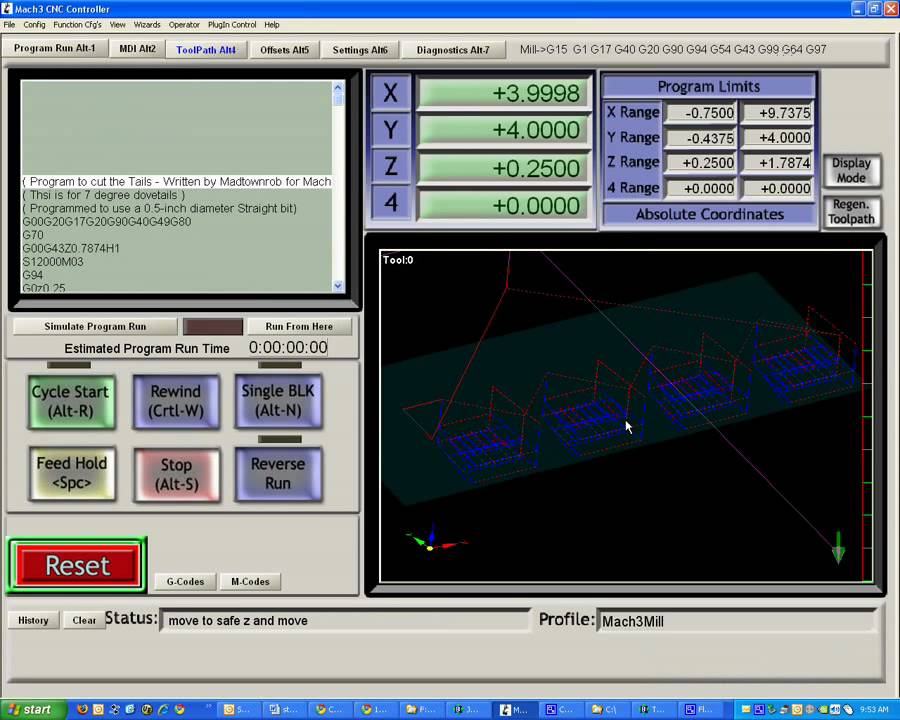900x720 pixels.
Task: Click the 4th axis label button
Action: [390, 202]
